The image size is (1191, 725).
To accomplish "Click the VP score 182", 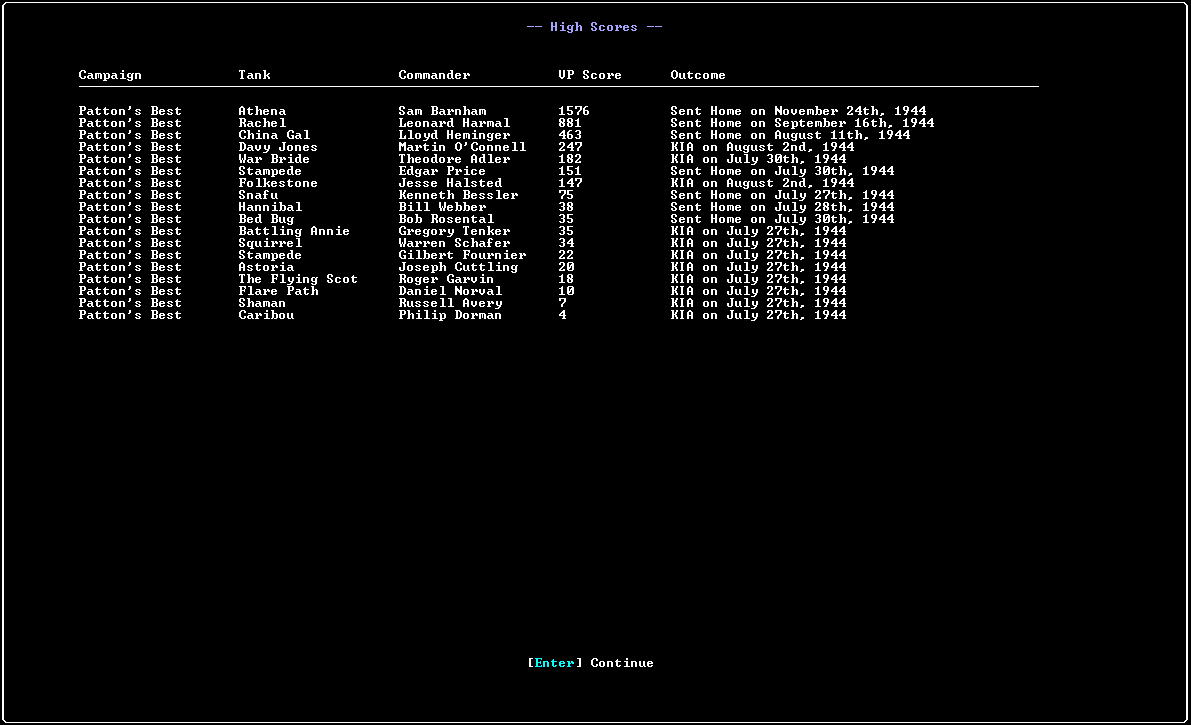I will point(570,159).
